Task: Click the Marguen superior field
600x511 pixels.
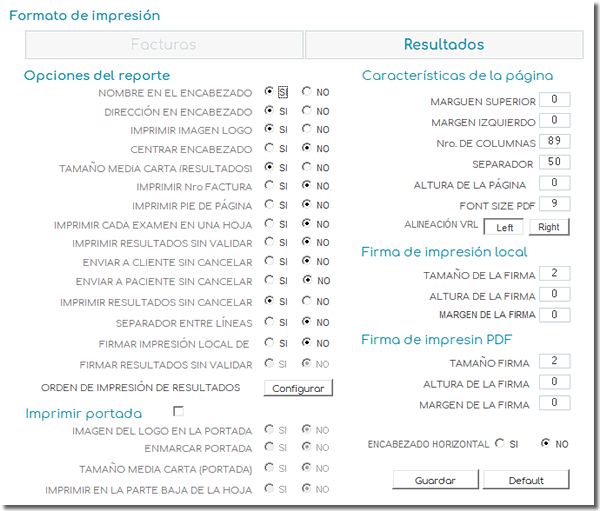Action: click(554, 100)
